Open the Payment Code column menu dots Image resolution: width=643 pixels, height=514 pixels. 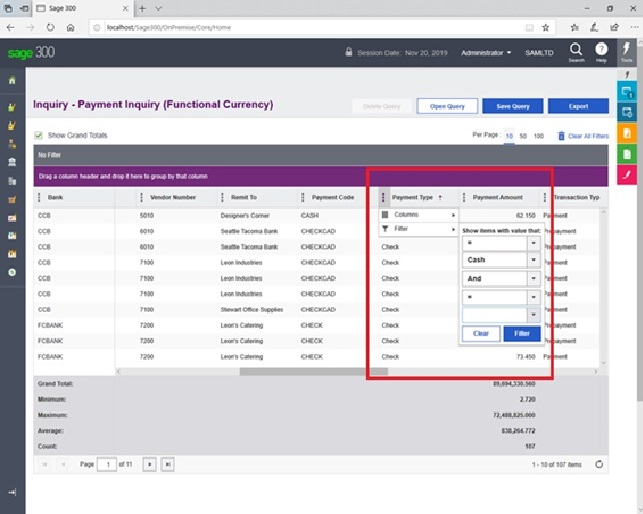click(x=303, y=197)
